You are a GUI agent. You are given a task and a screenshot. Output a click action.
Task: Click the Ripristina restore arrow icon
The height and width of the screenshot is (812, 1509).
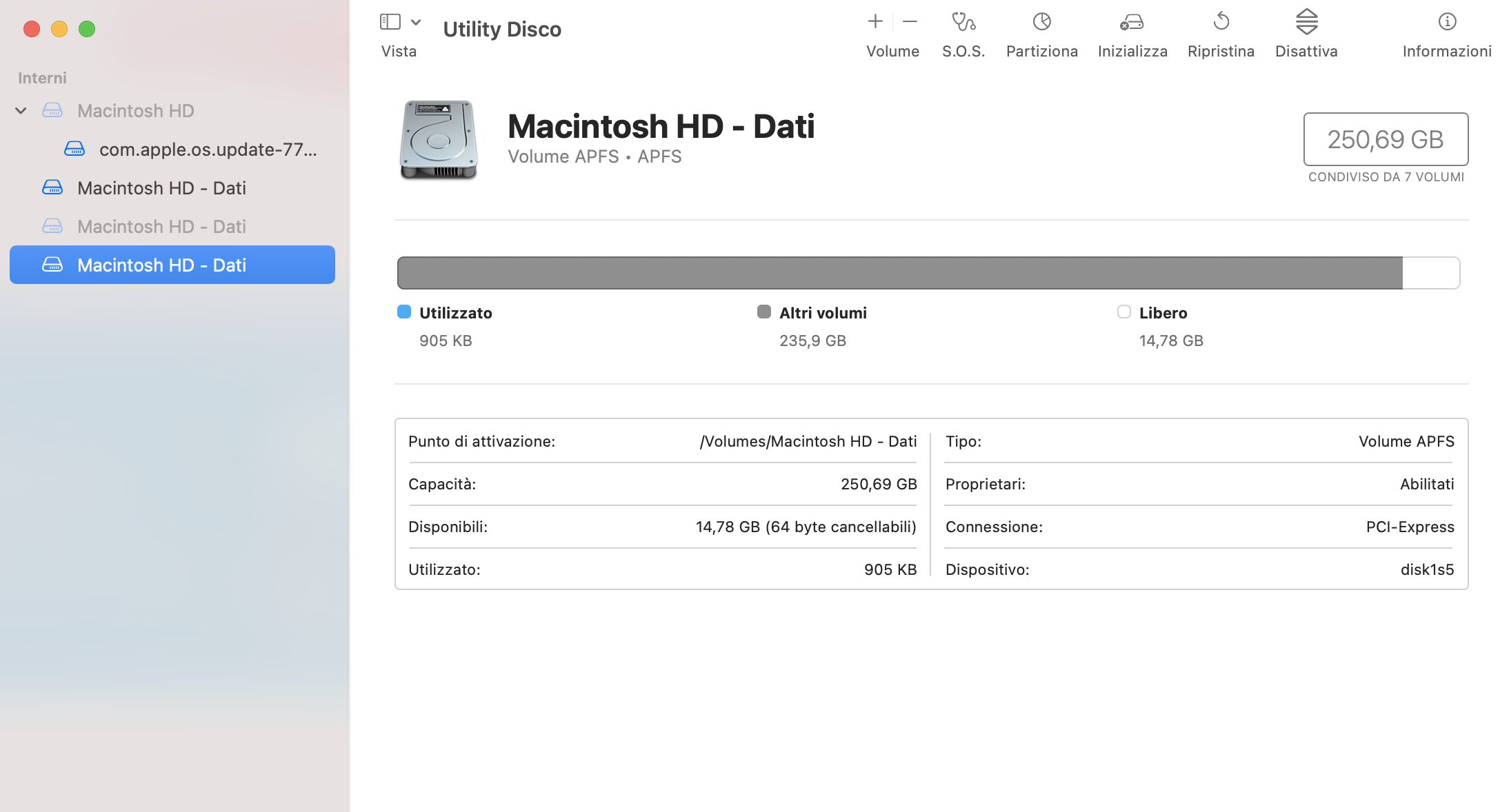click(1221, 21)
